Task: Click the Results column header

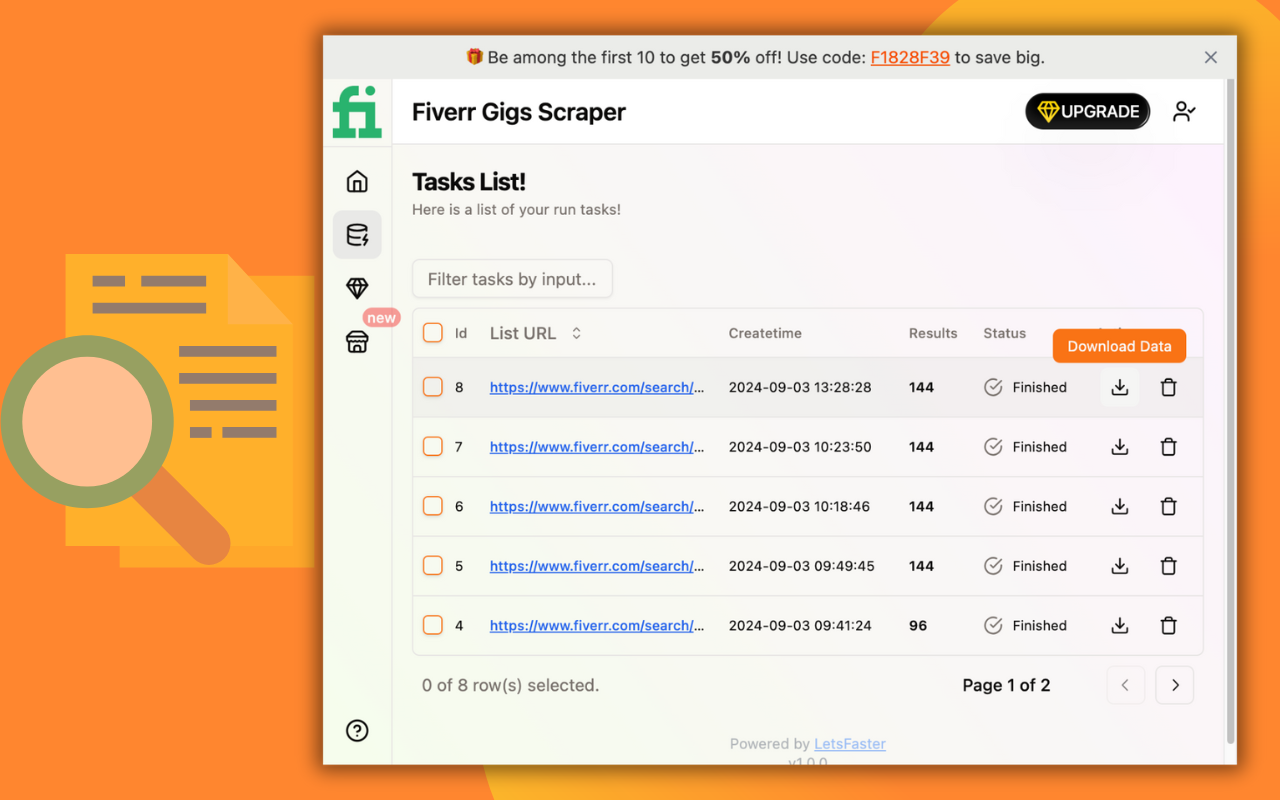Action: (933, 333)
